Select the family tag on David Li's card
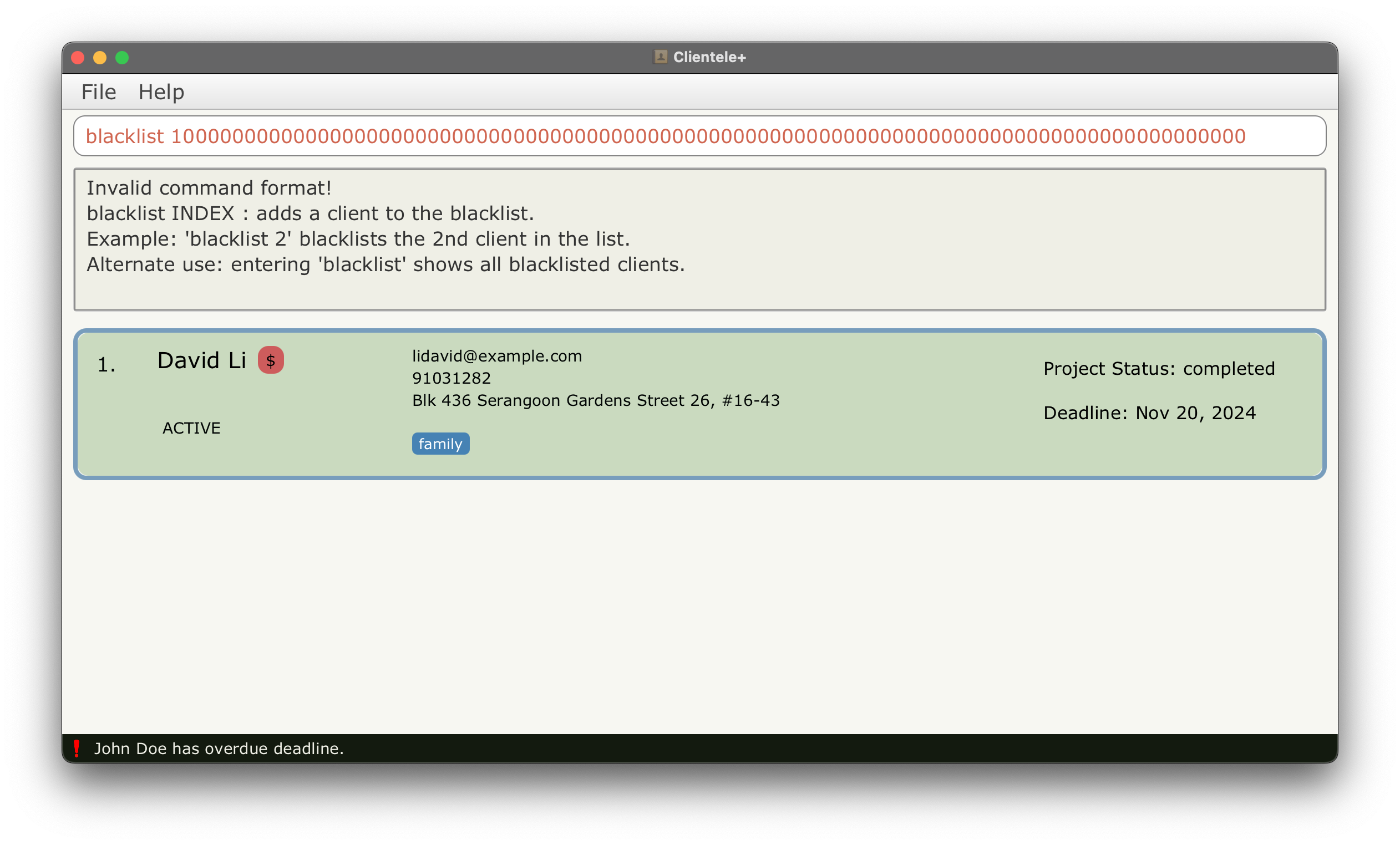The image size is (1400, 845). pyautogui.click(x=440, y=444)
